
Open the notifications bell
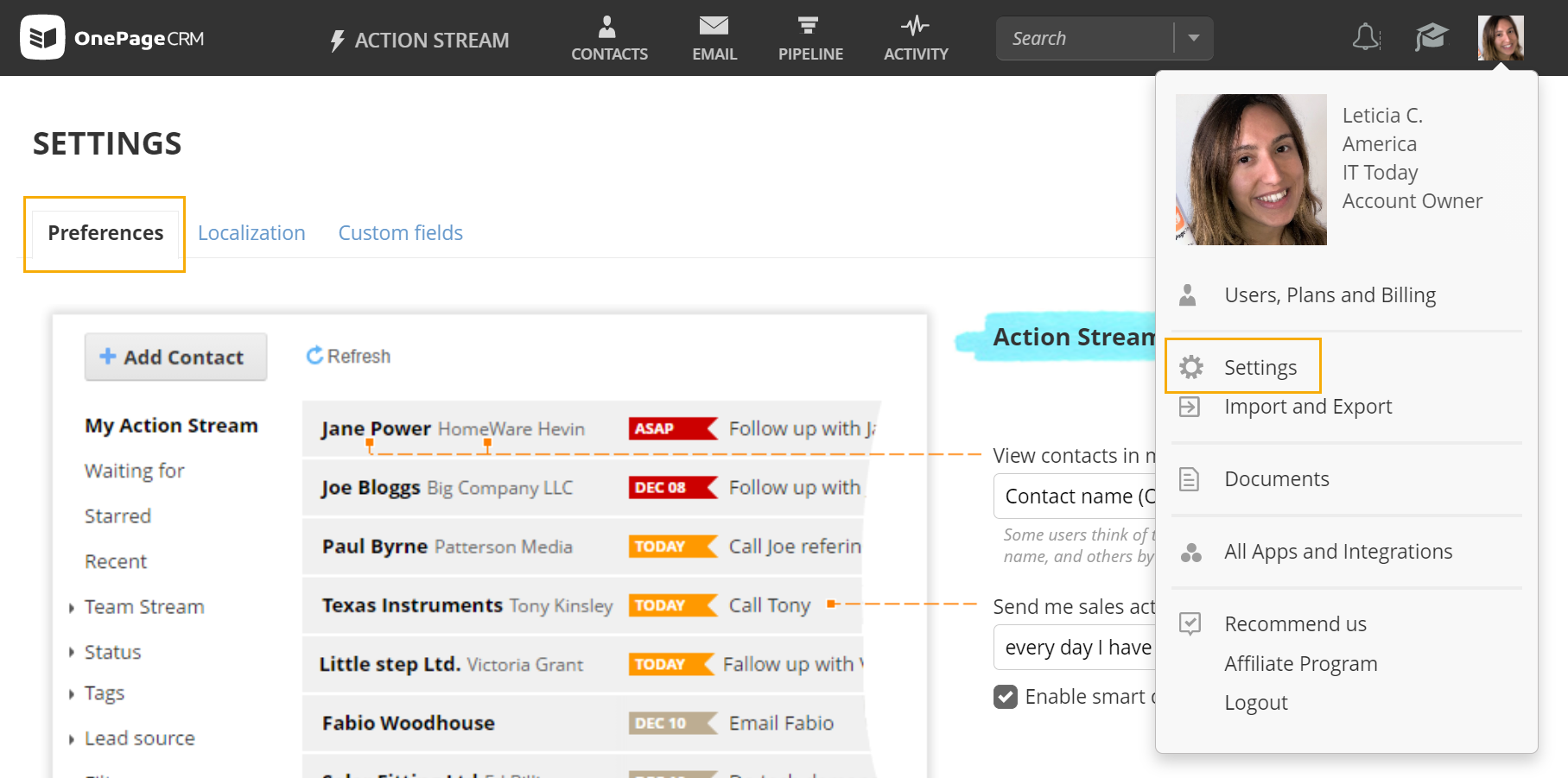pos(1366,37)
